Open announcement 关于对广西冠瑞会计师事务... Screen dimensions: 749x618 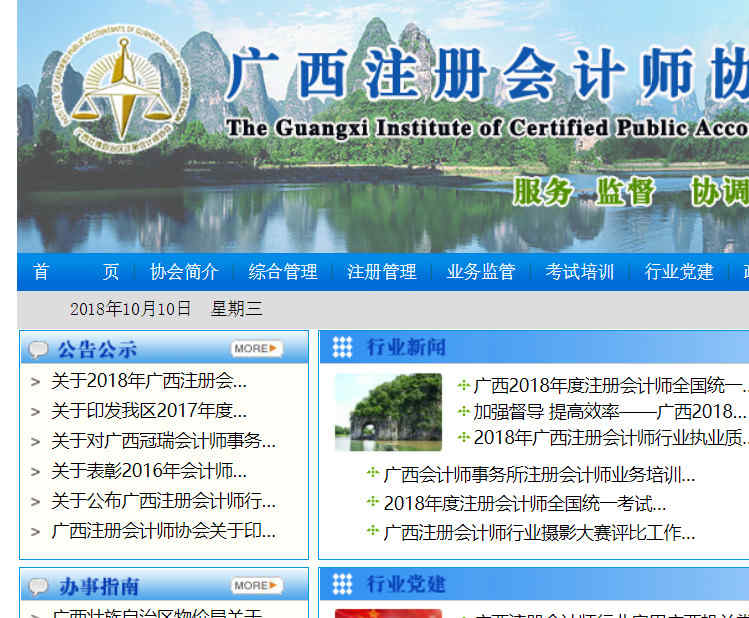pos(163,441)
